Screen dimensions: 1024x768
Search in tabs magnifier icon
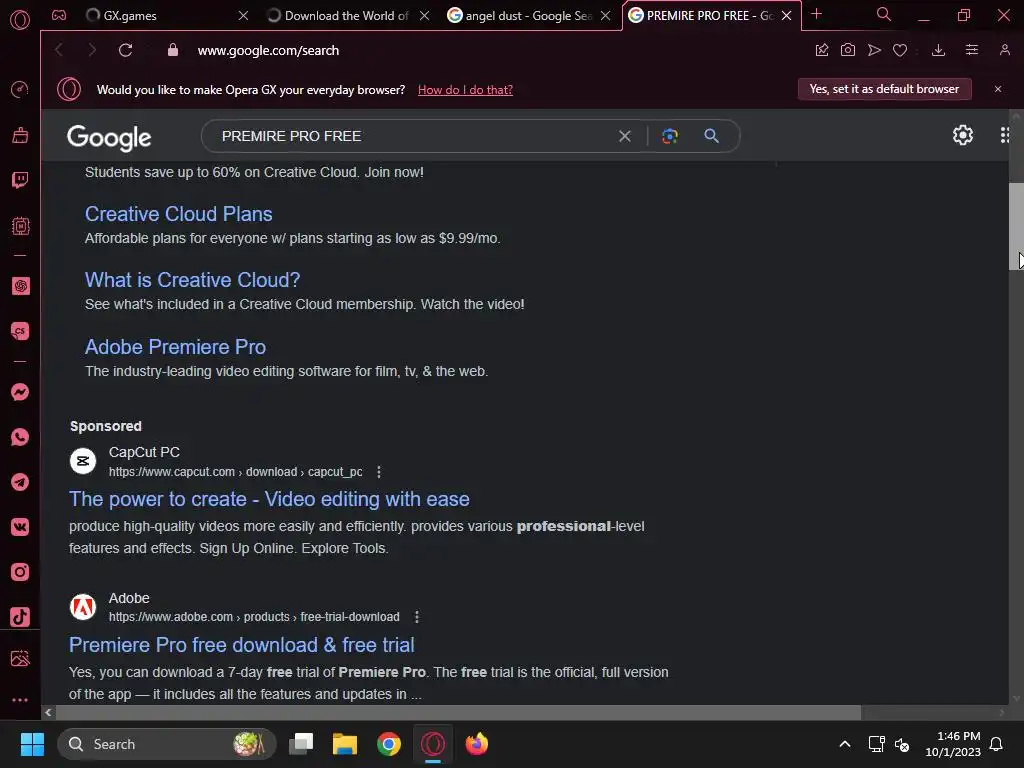[x=884, y=14]
